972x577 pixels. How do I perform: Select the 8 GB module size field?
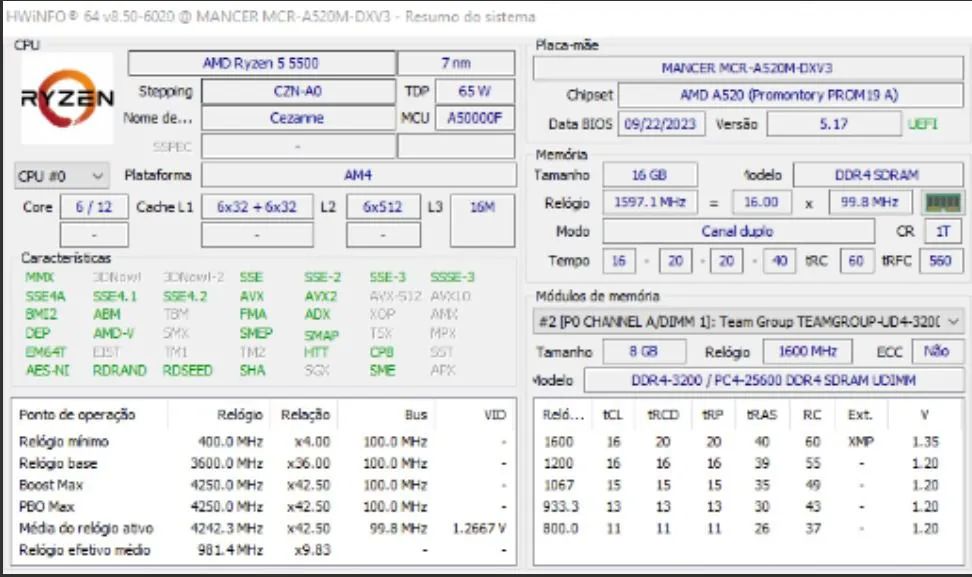tap(644, 351)
